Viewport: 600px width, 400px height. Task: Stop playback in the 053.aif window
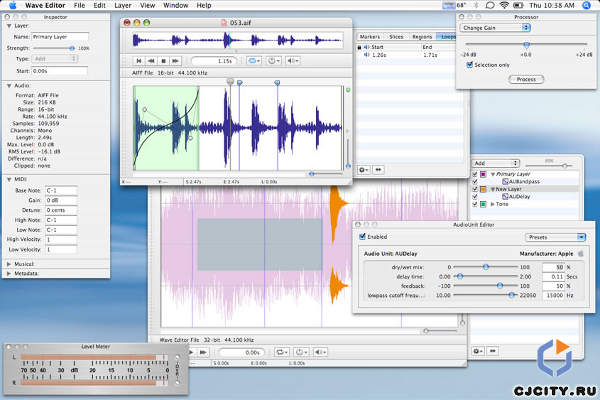(163, 61)
